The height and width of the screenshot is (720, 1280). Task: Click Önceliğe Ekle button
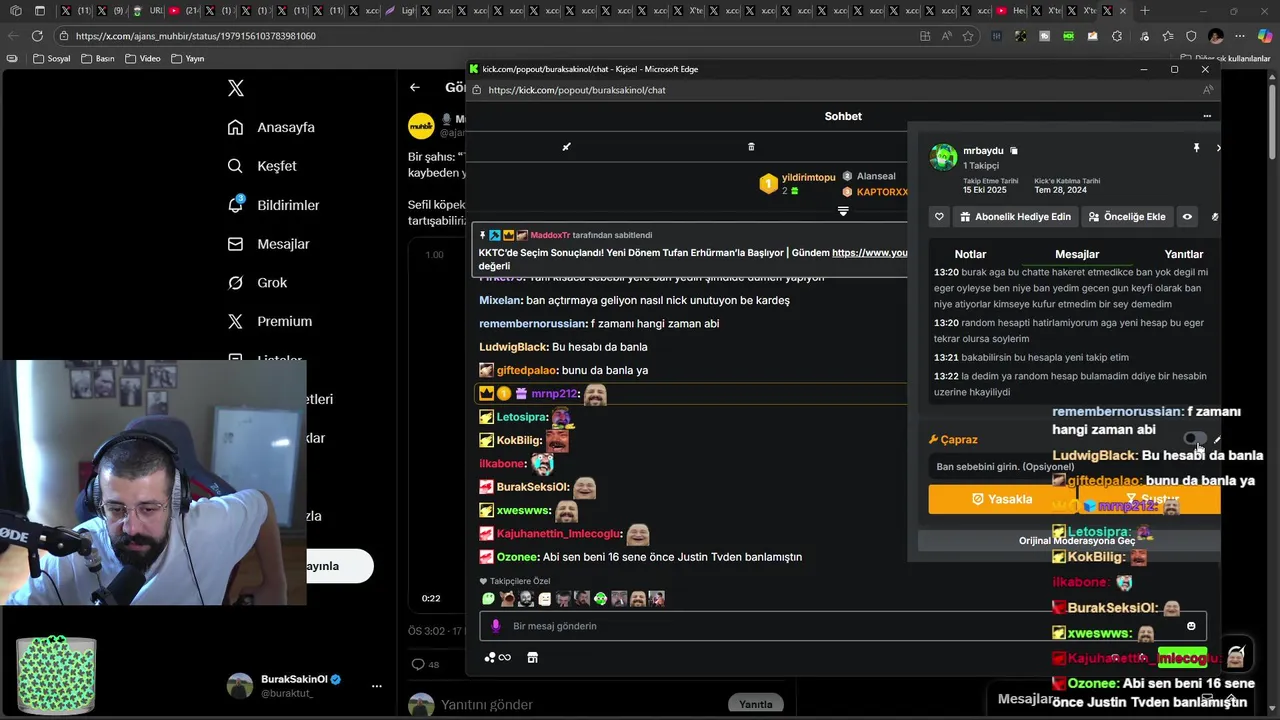(x=1127, y=216)
